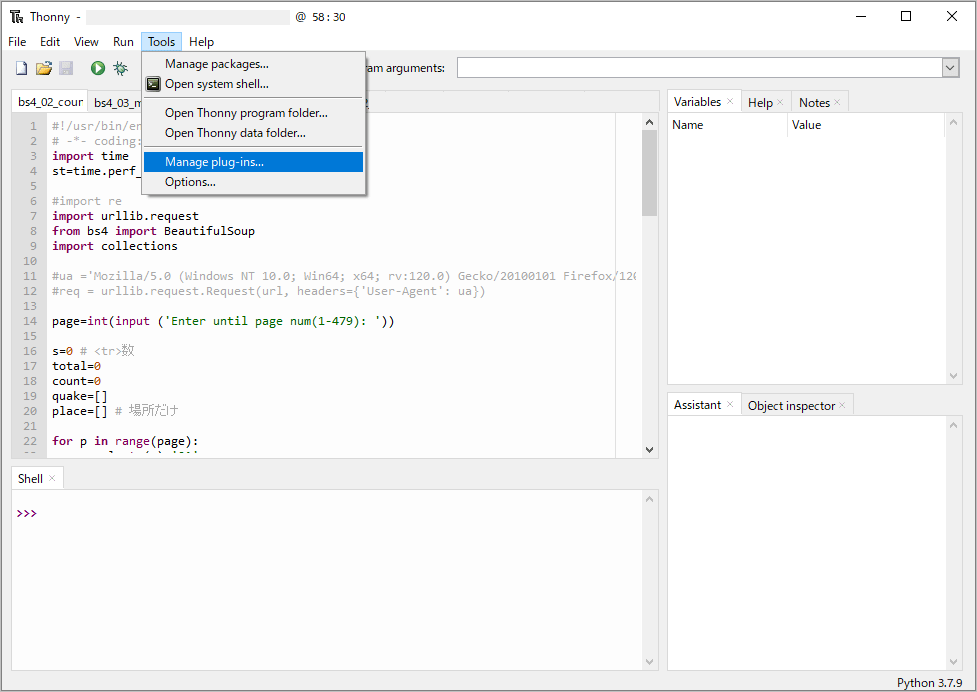Viewport: 977px width, 692px height.
Task: Switch to bs4_03_m editor tab
Action: tap(117, 103)
